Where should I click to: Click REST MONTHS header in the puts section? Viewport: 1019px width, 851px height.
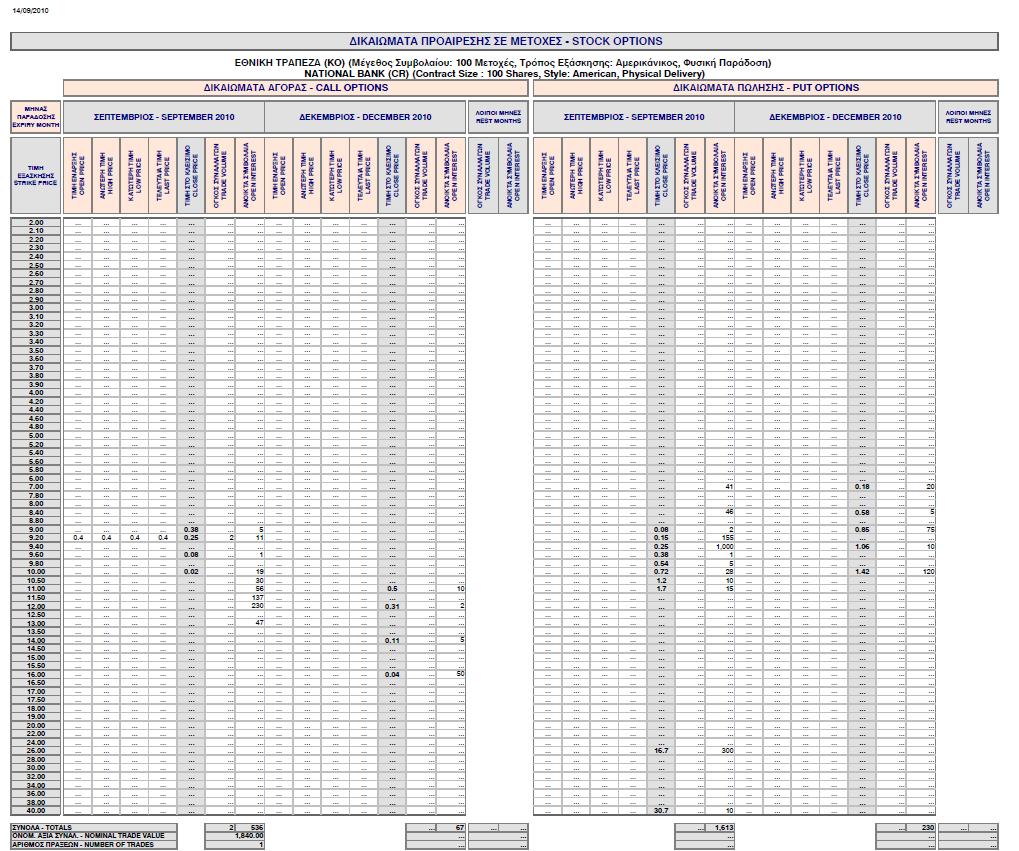[x=968, y=117]
